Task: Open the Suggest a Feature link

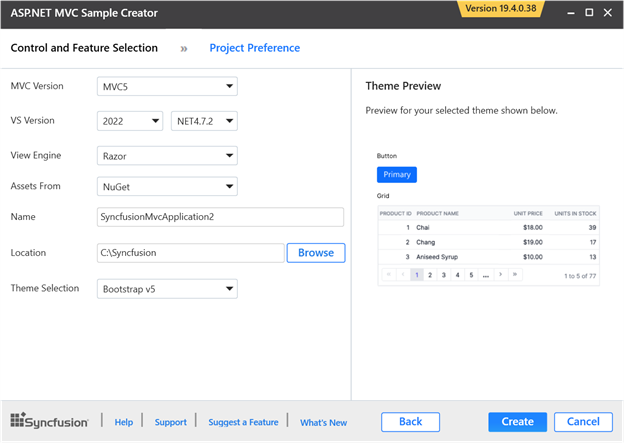Action: pos(243,422)
